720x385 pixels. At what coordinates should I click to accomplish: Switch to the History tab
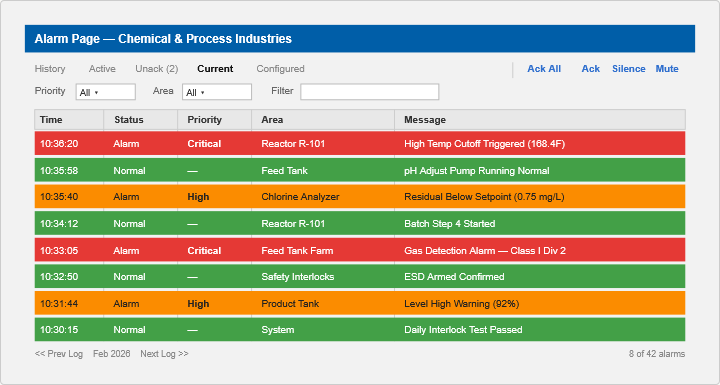[50, 68]
